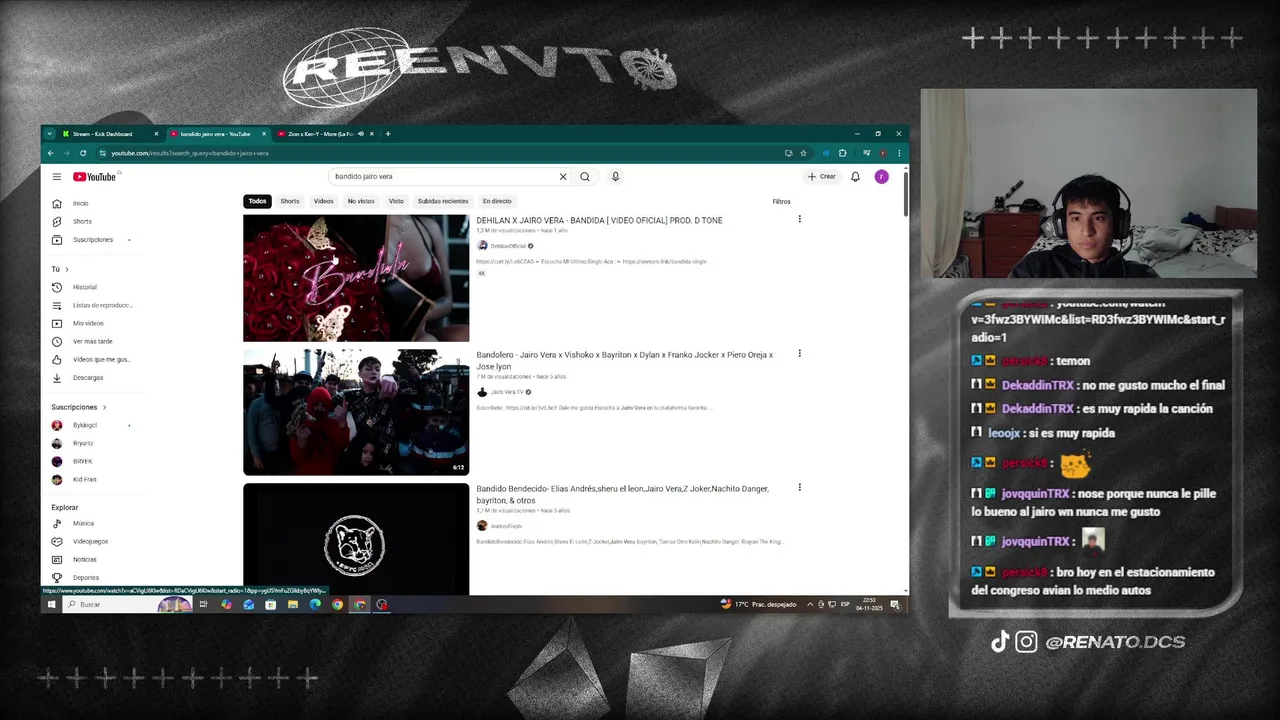The image size is (1280, 720).
Task: Go back in Chrome
Action: 50,153
